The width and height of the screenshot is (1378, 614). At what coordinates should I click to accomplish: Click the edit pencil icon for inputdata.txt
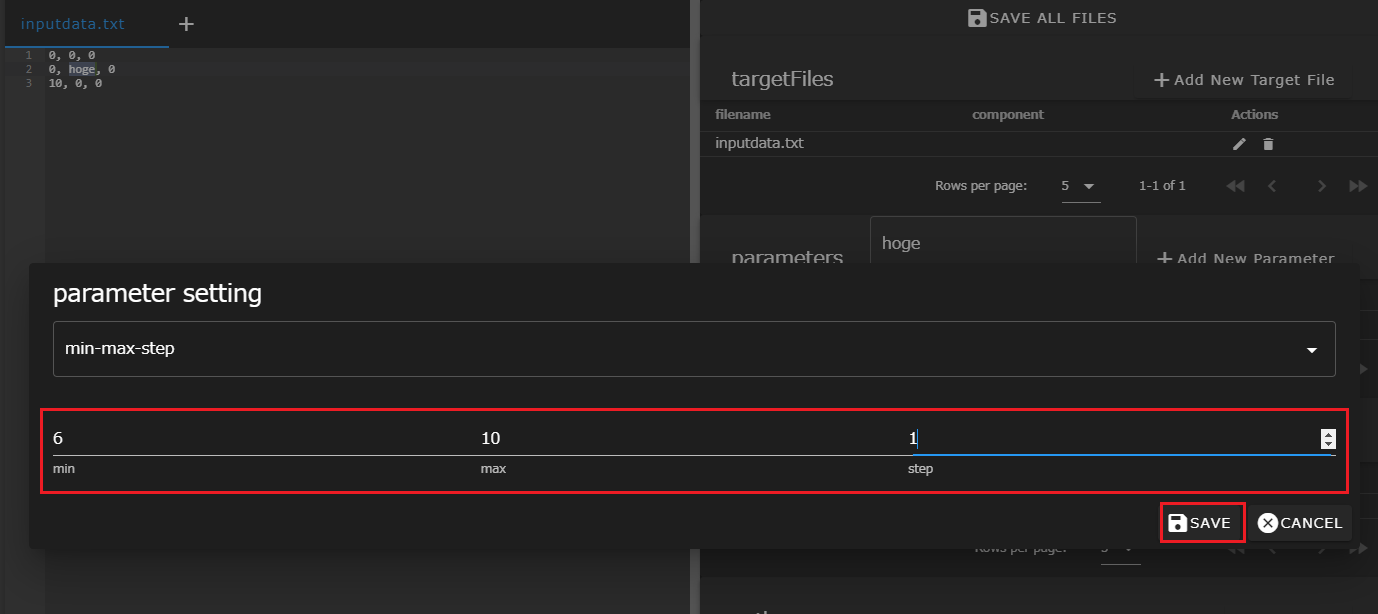pos(1239,144)
